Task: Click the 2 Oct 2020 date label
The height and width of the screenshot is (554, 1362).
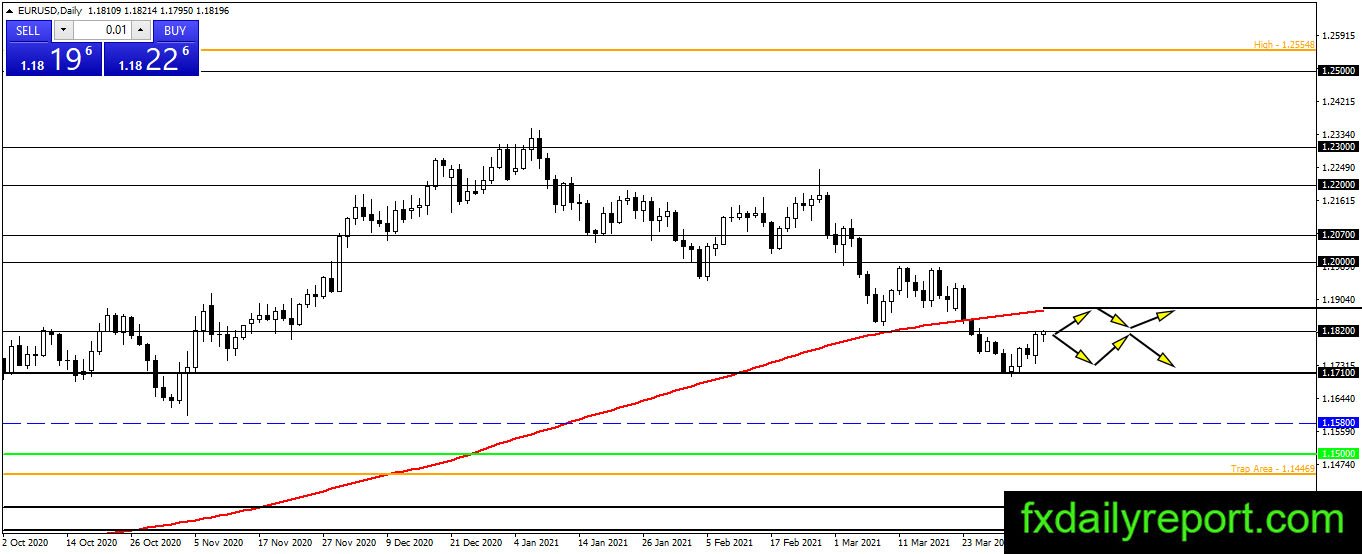Action: coord(25,543)
